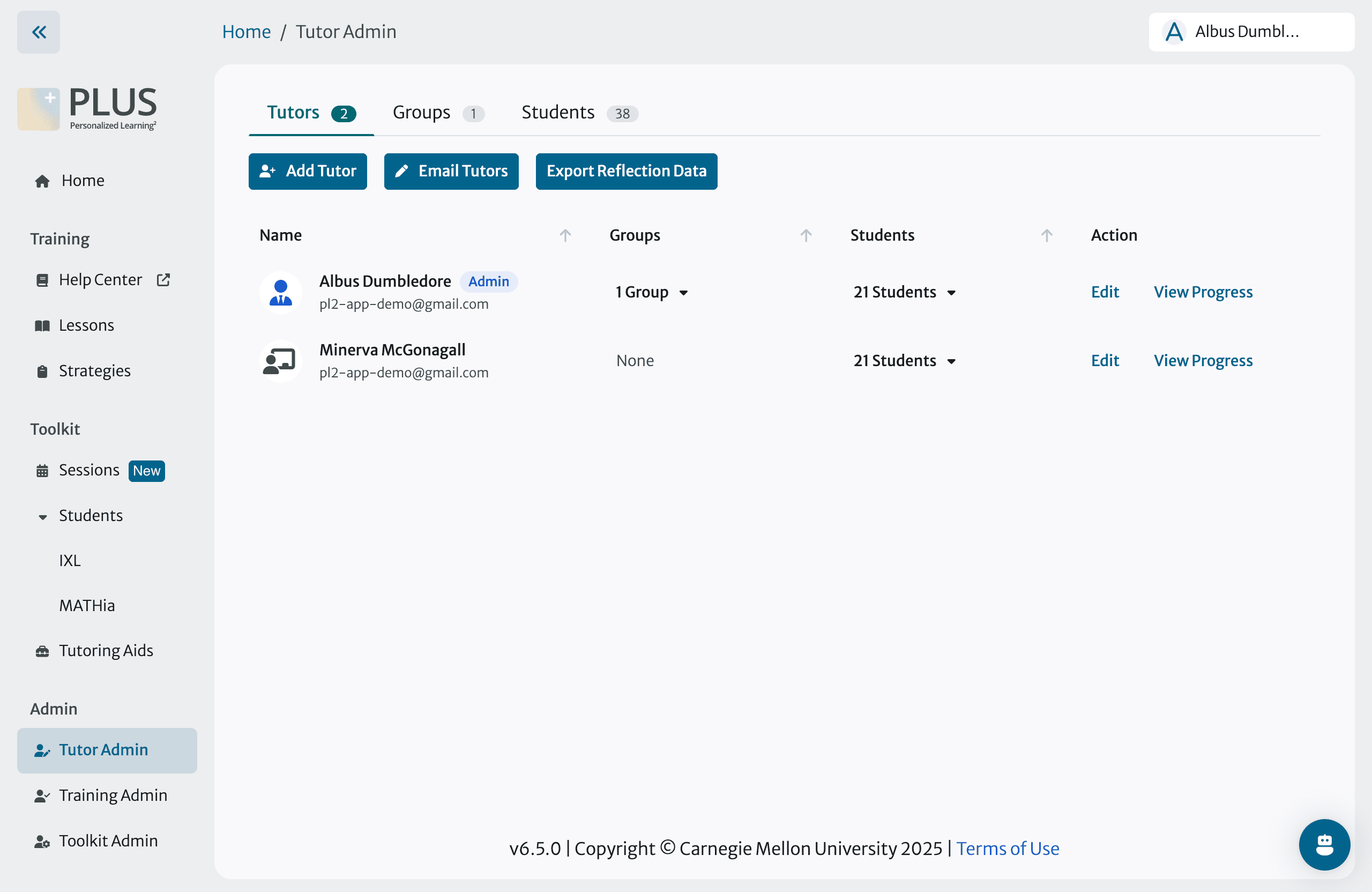Click the Add Tutor button
The width and height of the screenshot is (1372, 892).
[x=307, y=171]
